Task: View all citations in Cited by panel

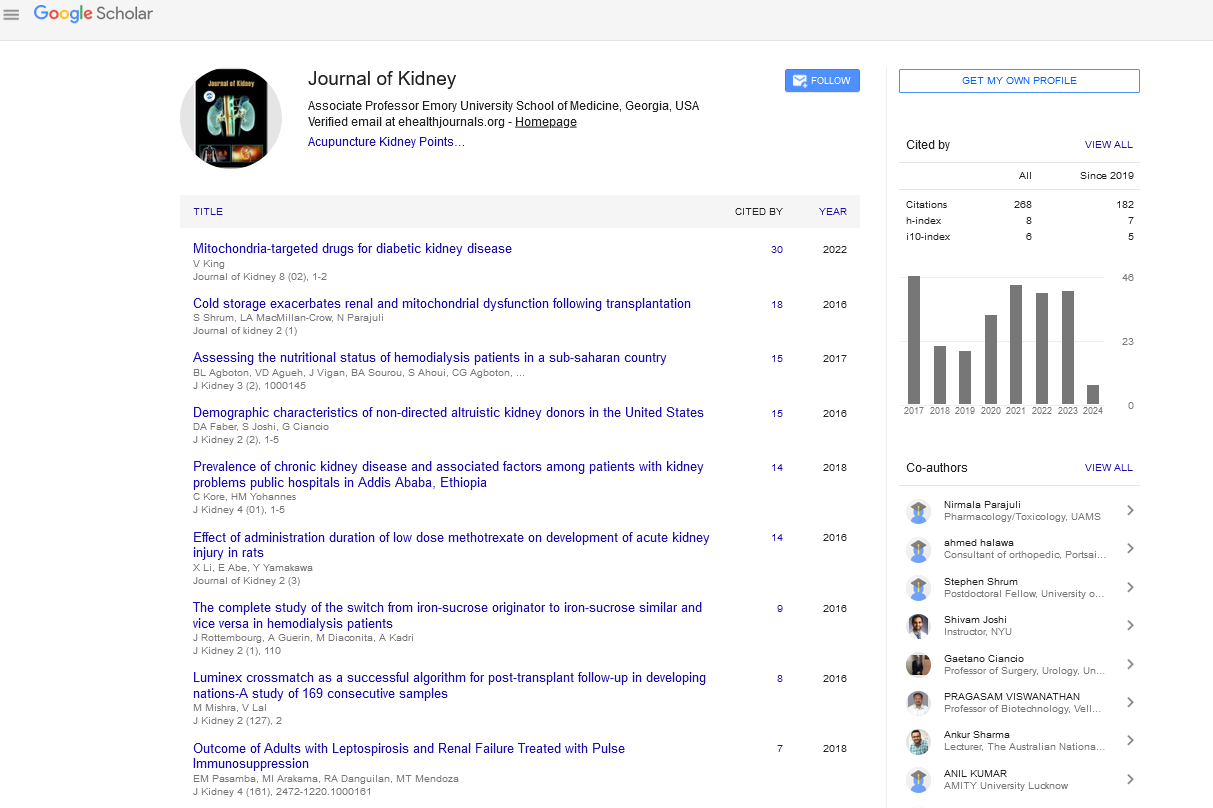Action: (1108, 145)
